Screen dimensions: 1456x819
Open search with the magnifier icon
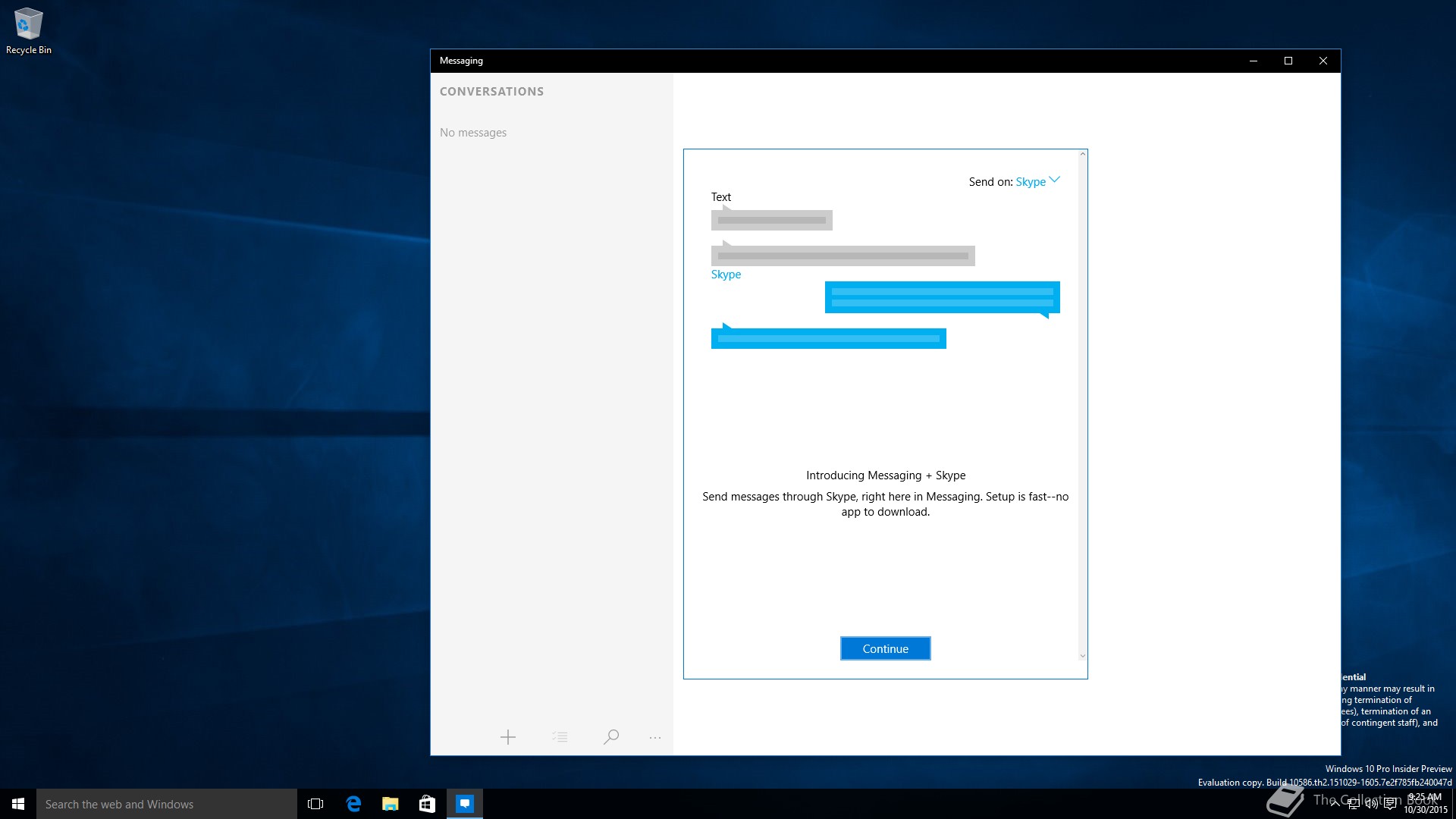(611, 737)
